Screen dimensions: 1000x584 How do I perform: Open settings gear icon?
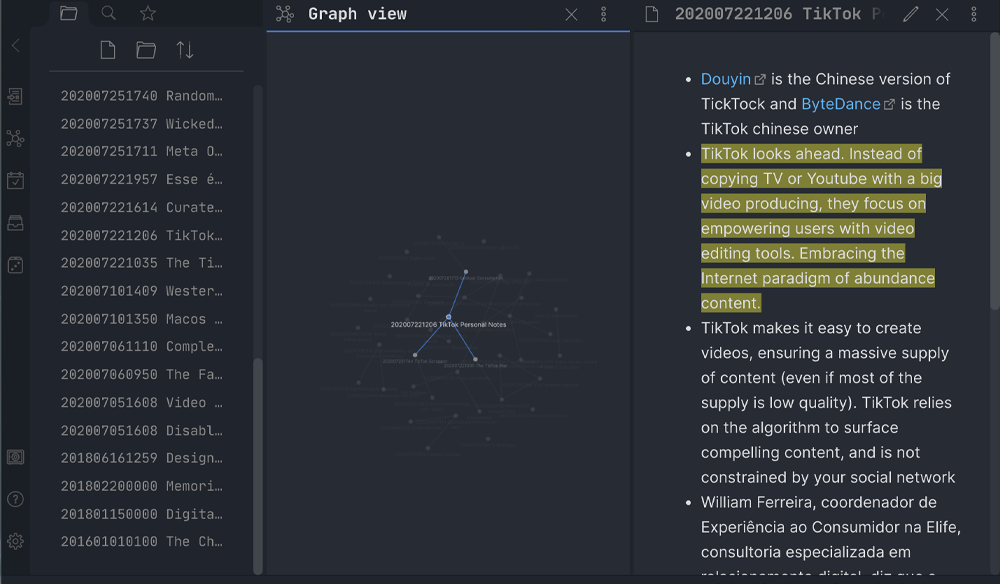point(15,541)
